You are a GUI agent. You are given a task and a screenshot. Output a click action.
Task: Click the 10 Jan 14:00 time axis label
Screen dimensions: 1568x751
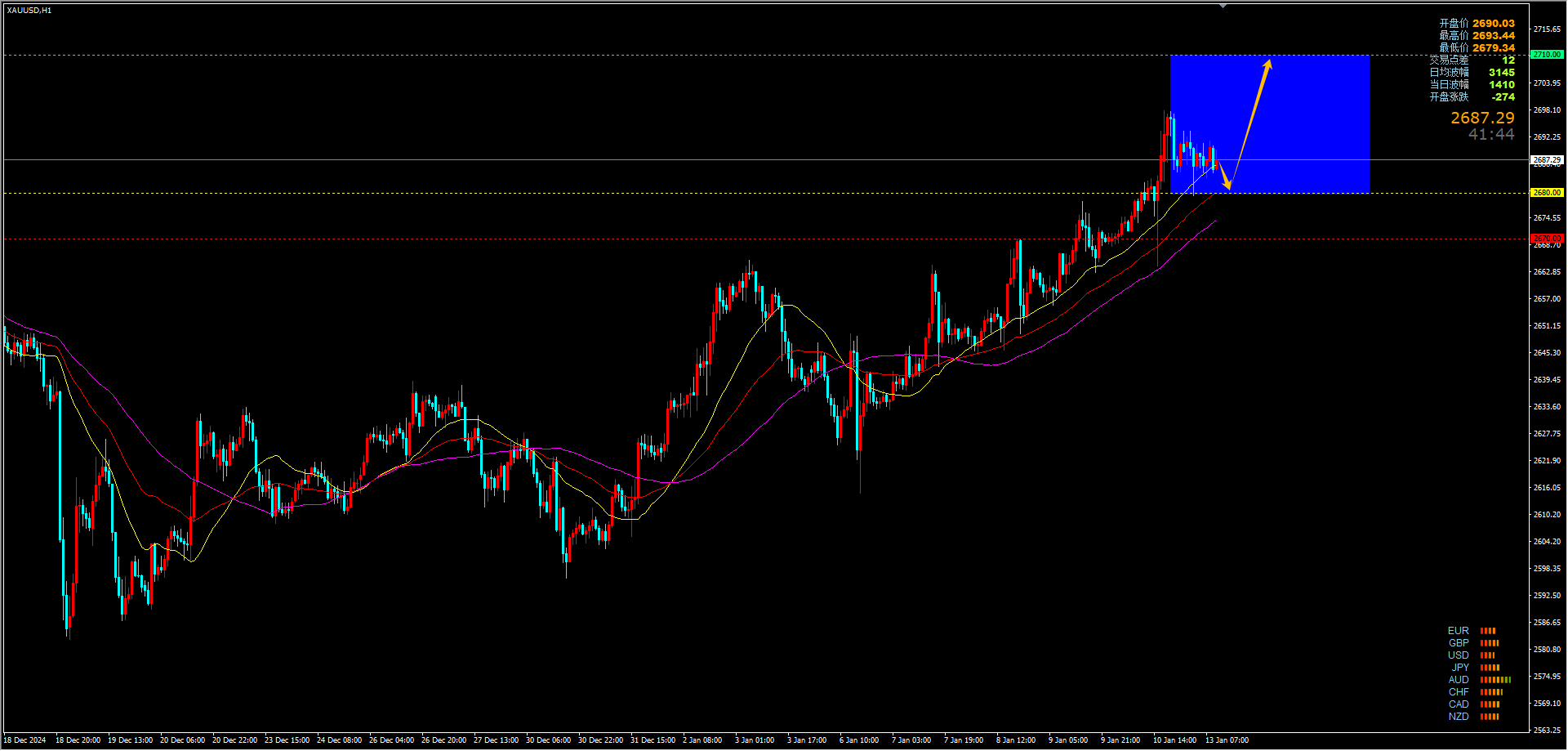pos(1174,740)
